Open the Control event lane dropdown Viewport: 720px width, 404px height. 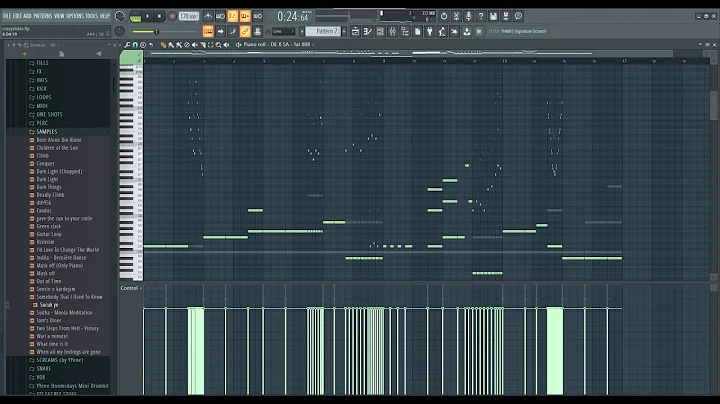click(x=131, y=288)
